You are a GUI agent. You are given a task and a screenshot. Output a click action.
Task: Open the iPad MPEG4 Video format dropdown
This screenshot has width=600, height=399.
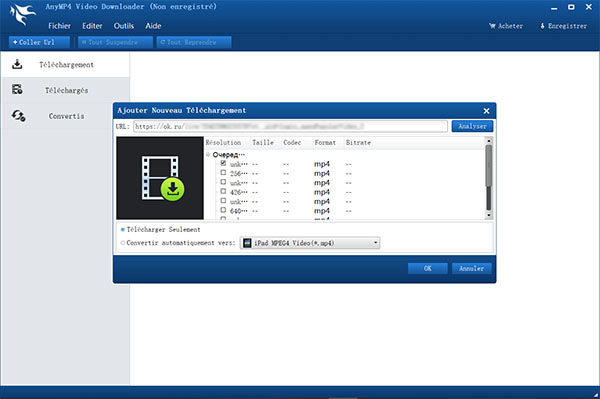click(310, 243)
